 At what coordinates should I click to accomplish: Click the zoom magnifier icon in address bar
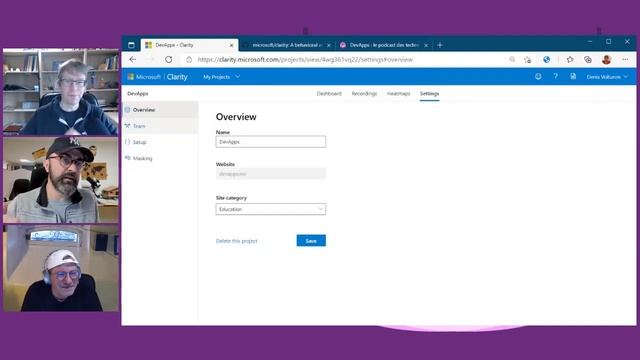tap(512, 60)
